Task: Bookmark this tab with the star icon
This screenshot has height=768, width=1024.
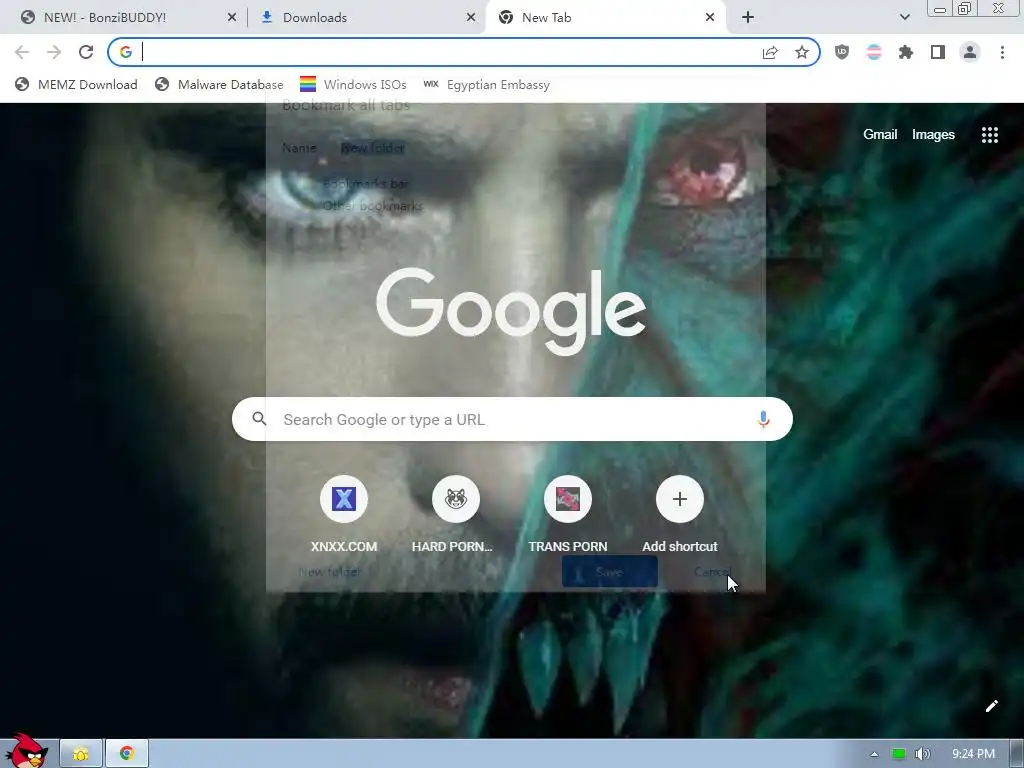Action: click(802, 52)
